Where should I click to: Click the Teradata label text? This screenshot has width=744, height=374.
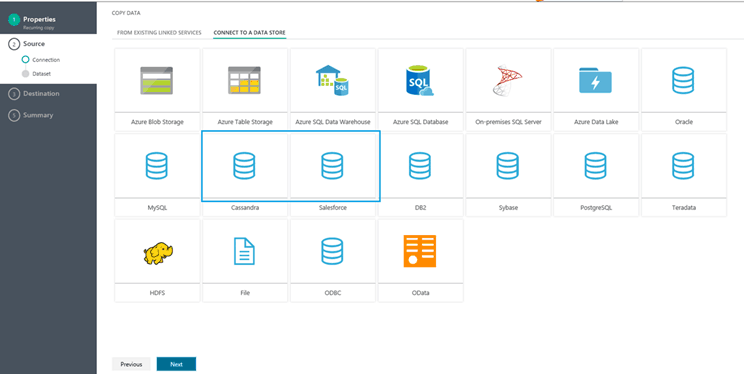click(x=684, y=207)
